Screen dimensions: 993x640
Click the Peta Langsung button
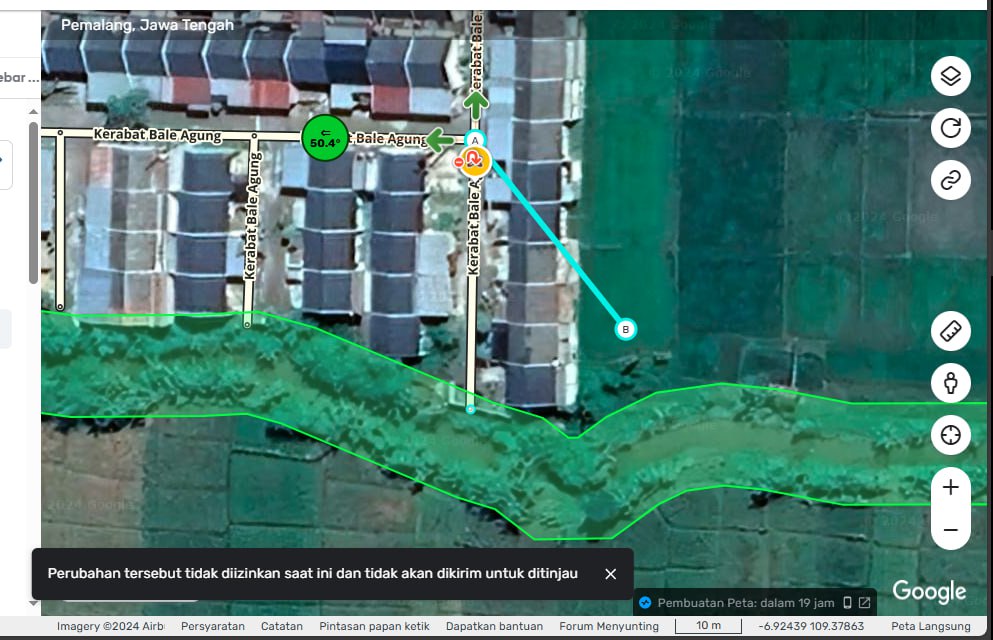(x=931, y=626)
